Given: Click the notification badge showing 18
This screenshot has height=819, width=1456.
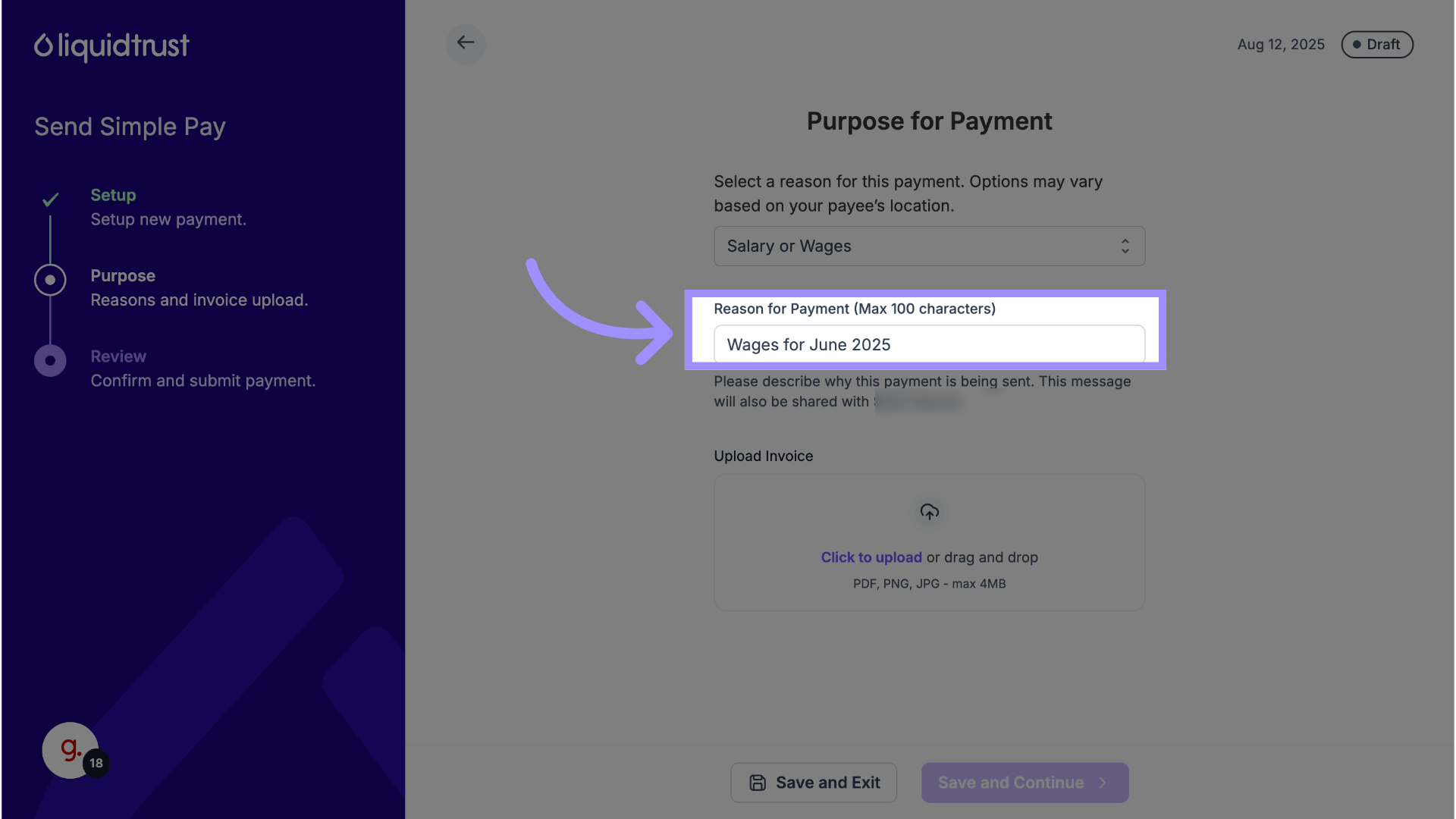Looking at the screenshot, I should [x=96, y=763].
